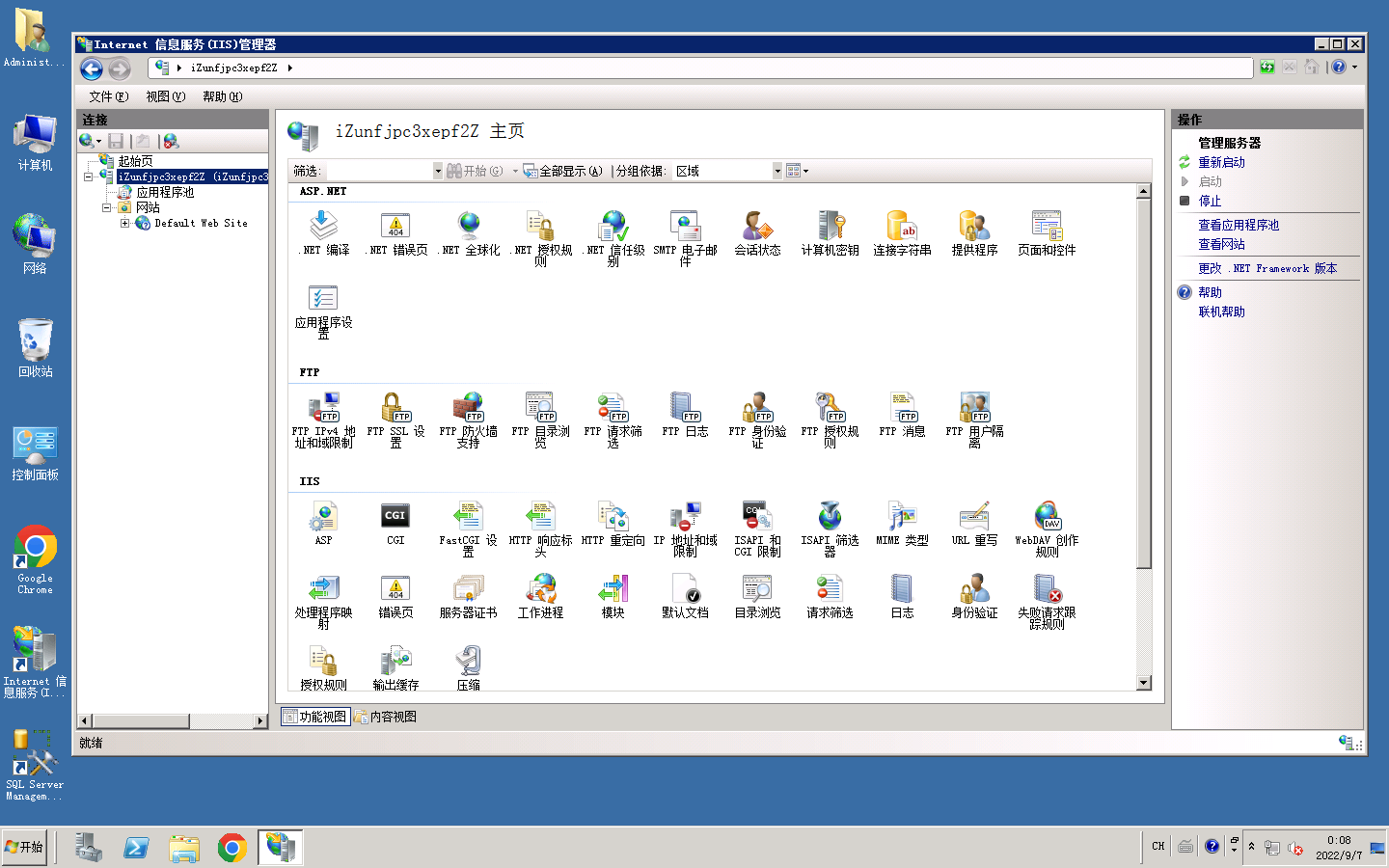Click the features list vertical scrollbar

point(1144,436)
